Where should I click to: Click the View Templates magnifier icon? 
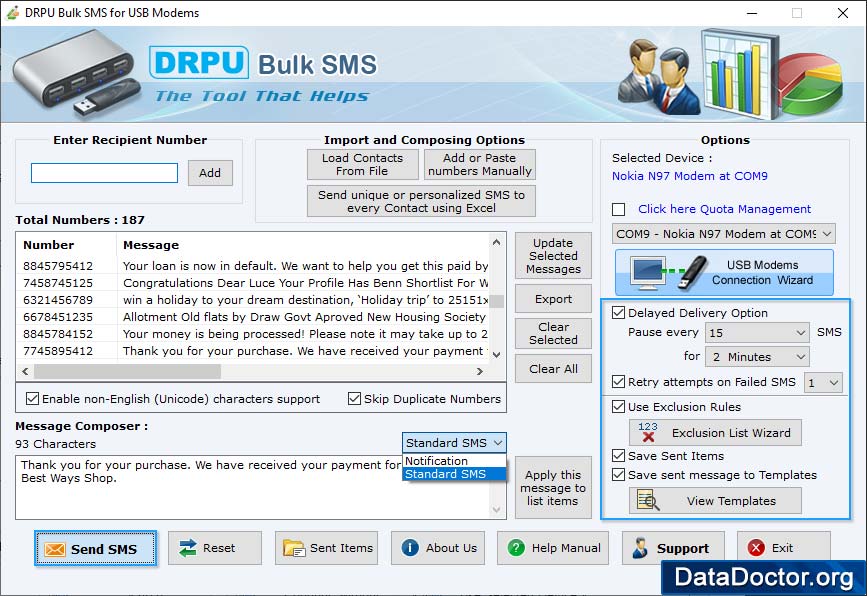[x=648, y=500]
